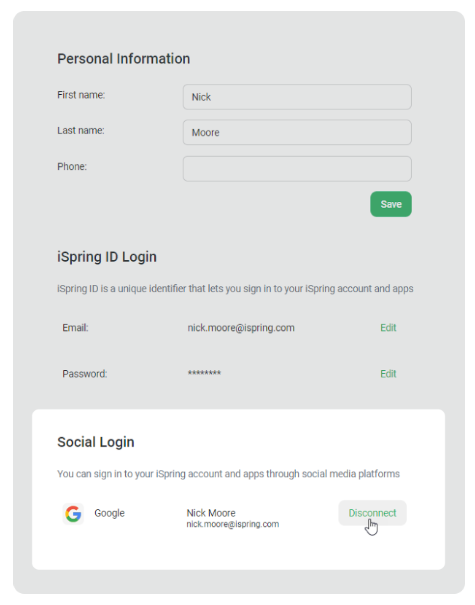This screenshot has height=605, width=475.
Task: Click the Social Login heading
Action: click(96, 442)
